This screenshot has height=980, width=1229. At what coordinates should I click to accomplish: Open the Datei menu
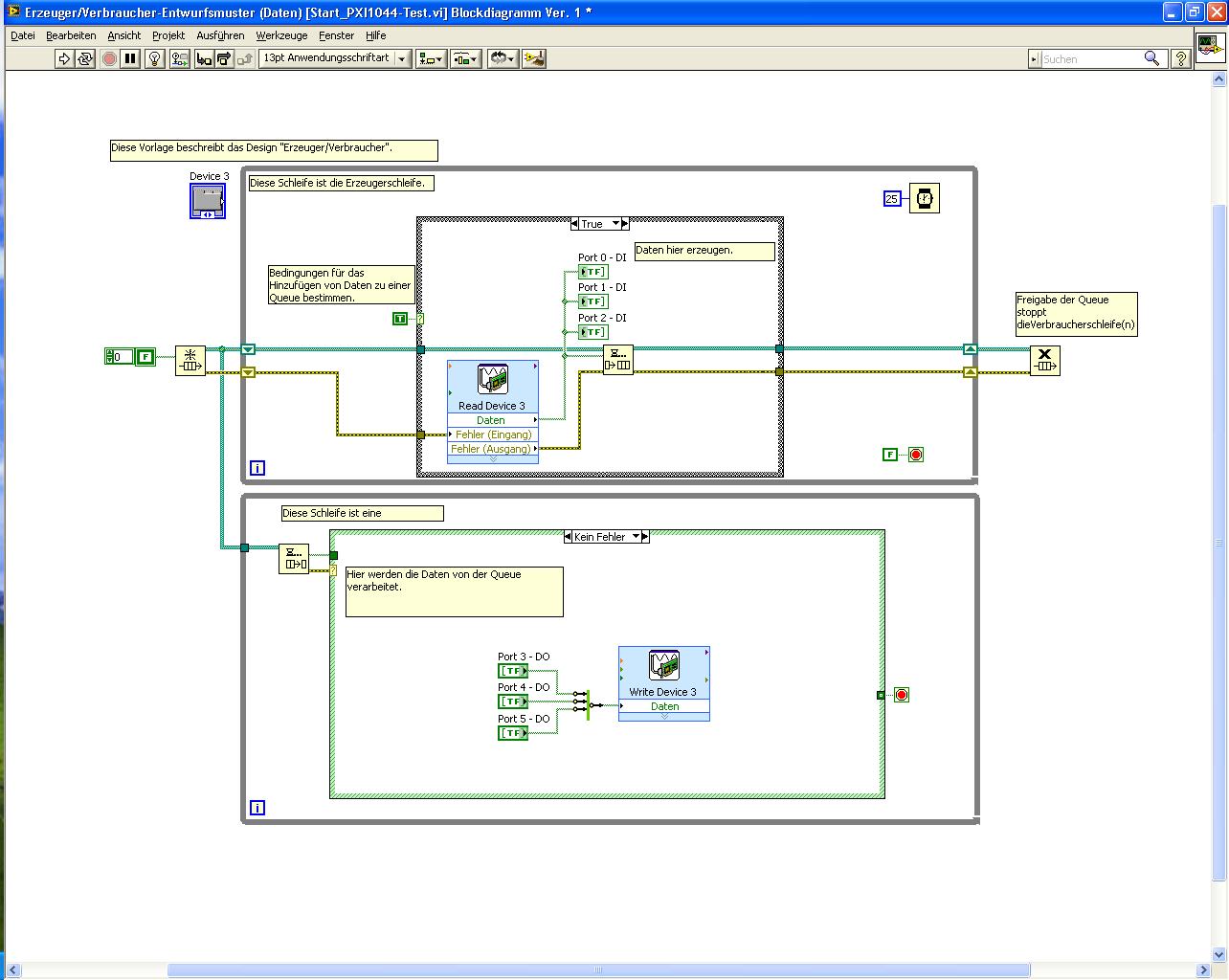[x=22, y=35]
